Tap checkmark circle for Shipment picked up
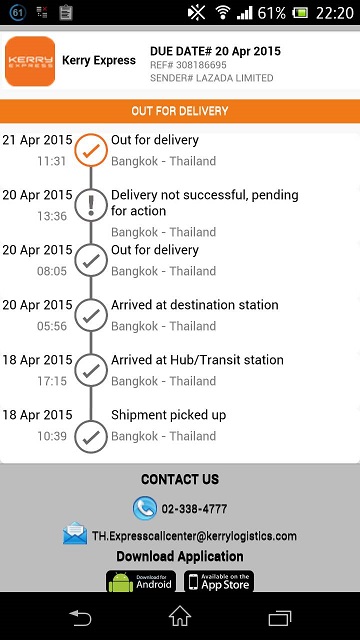Image resolution: width=360 pixels, height=640 pixels. [x=91, y=437]
